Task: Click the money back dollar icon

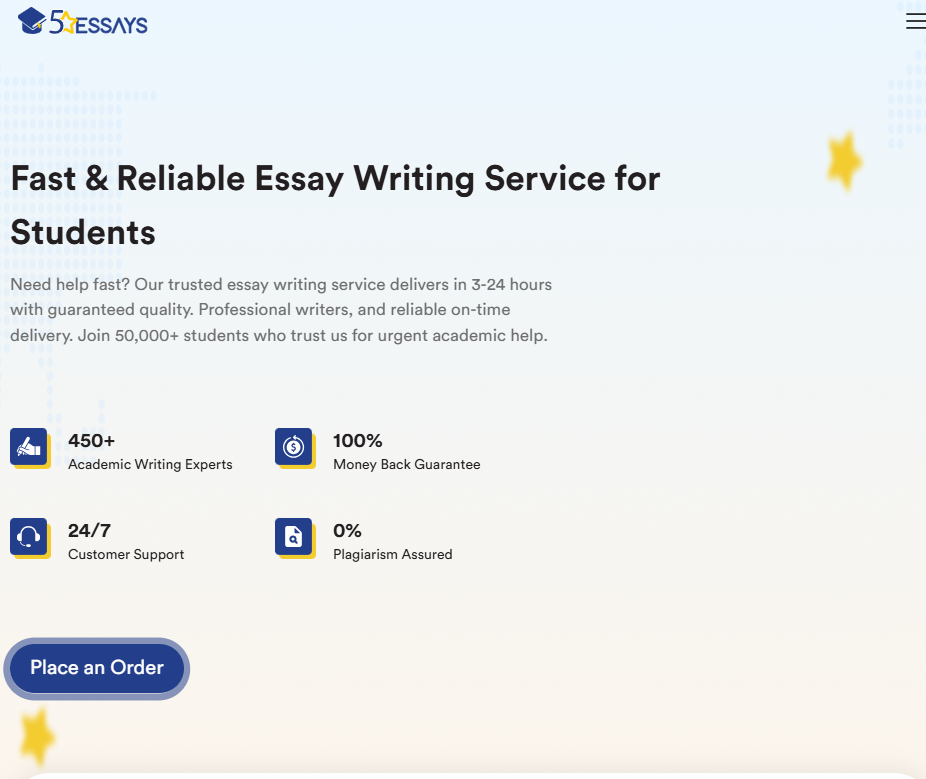Action: [x=294, y=446]
